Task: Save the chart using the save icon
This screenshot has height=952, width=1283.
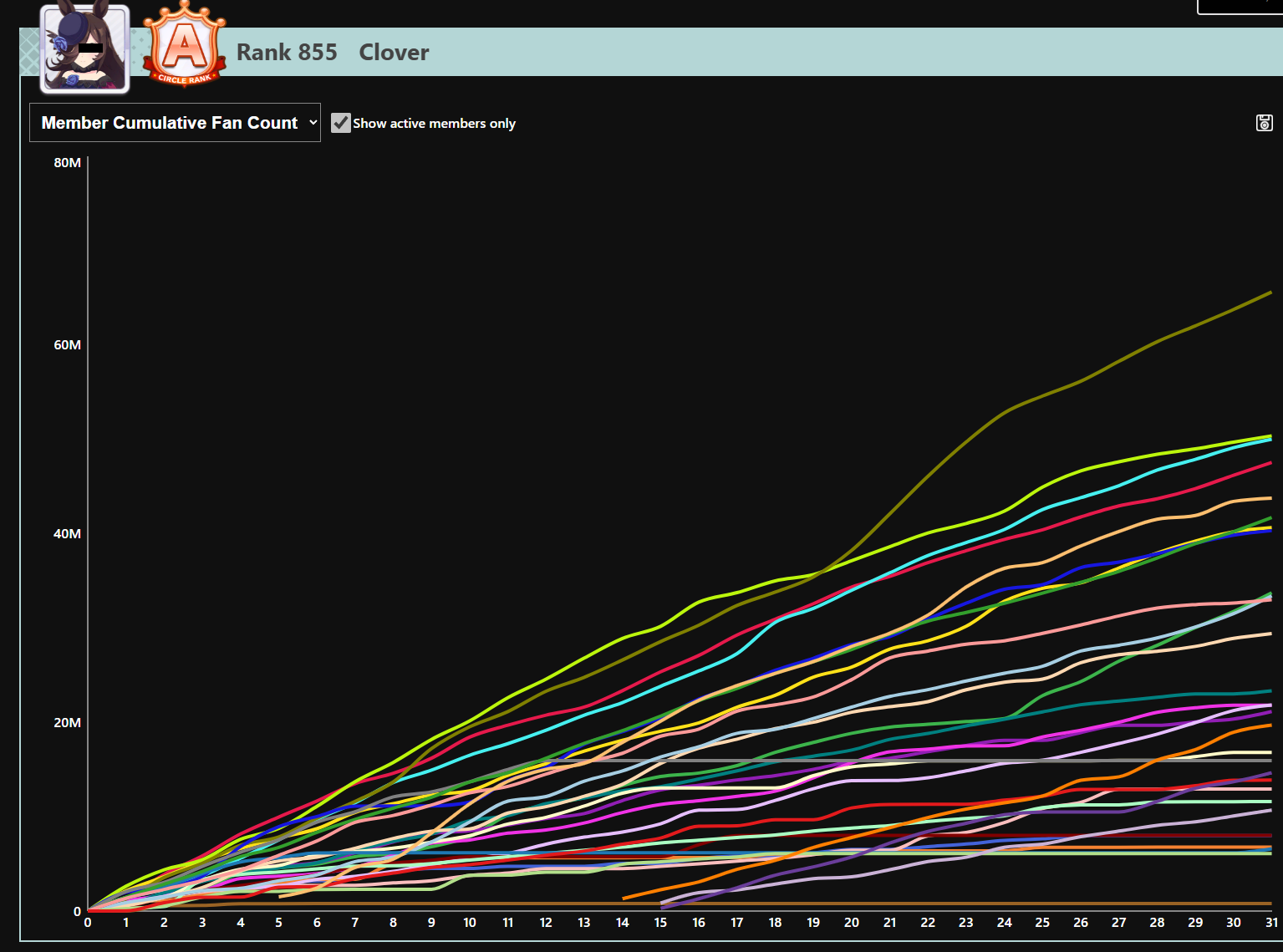Action: pyautogui.click(x=1265, y=123)
